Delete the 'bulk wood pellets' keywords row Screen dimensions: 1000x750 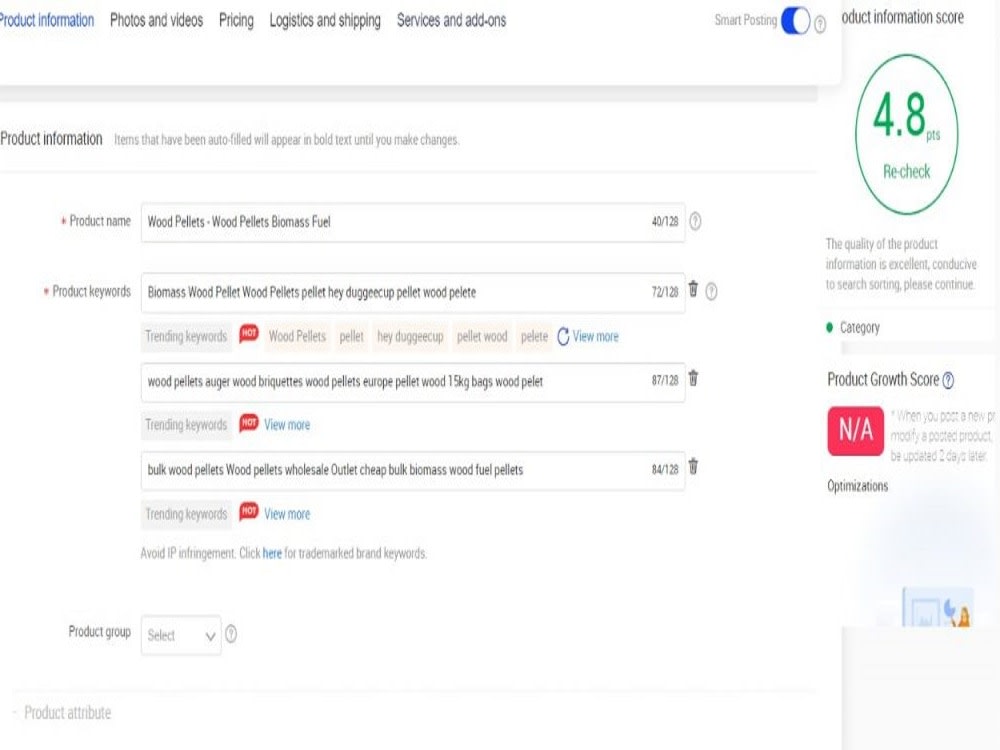[693, 467]
